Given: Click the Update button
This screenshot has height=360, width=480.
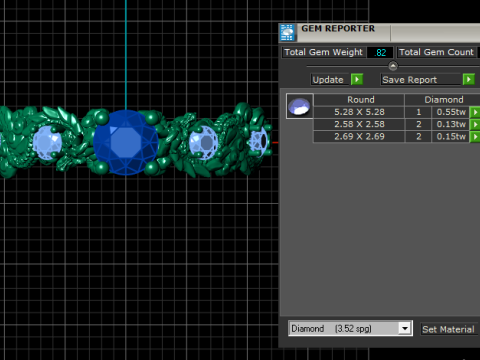Looking at the screenshot, I should (330, 80).
